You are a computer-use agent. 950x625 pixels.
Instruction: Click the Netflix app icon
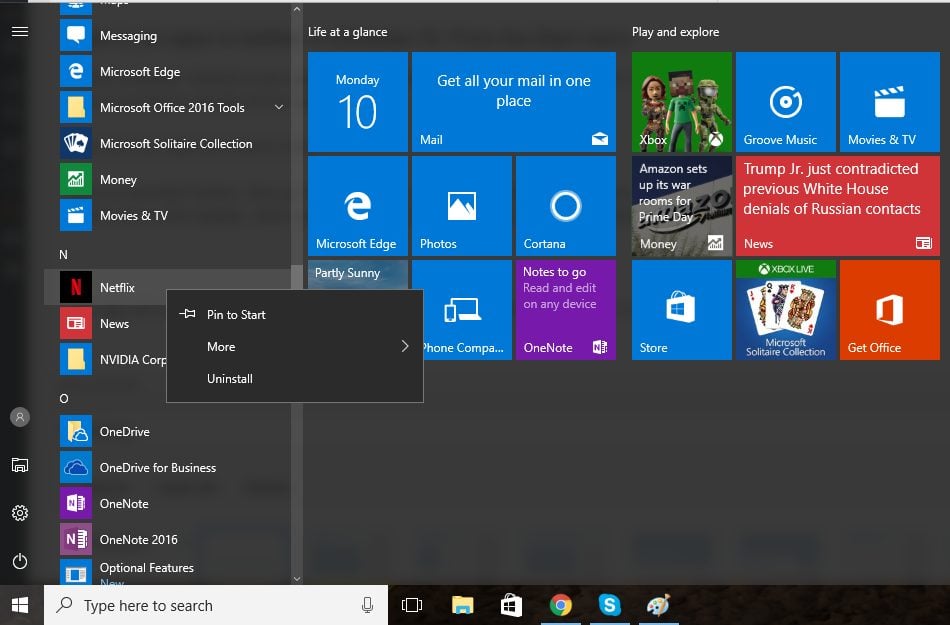[x=76, y=287]
